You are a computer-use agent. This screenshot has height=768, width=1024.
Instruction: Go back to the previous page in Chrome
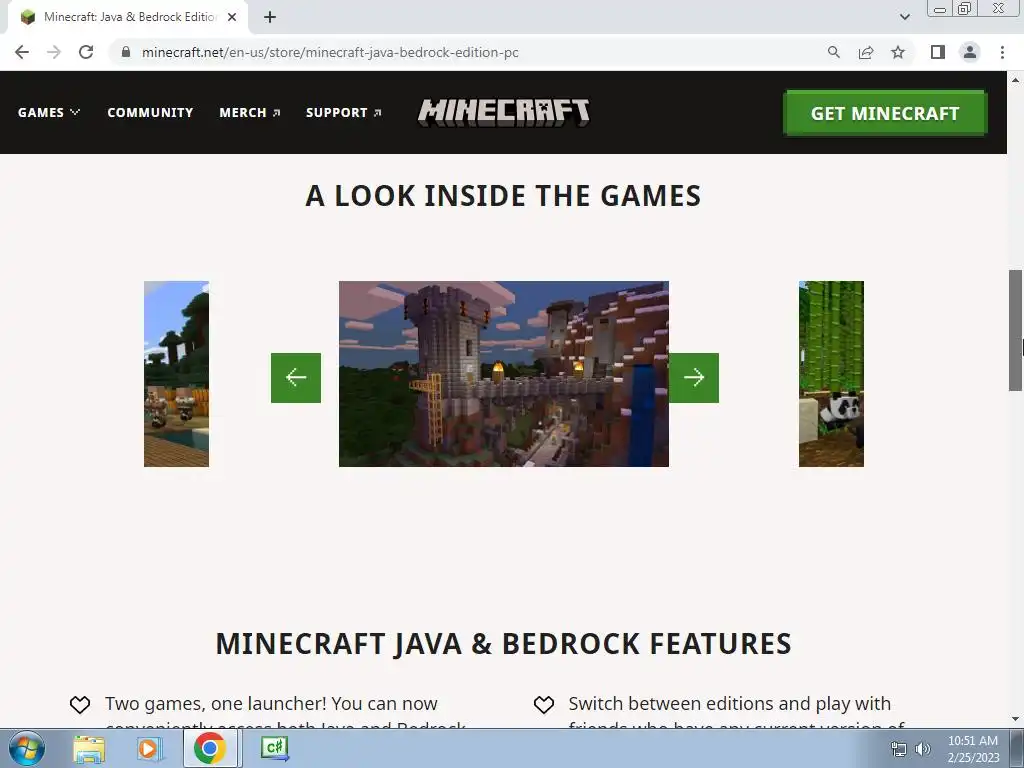(22, 52)
